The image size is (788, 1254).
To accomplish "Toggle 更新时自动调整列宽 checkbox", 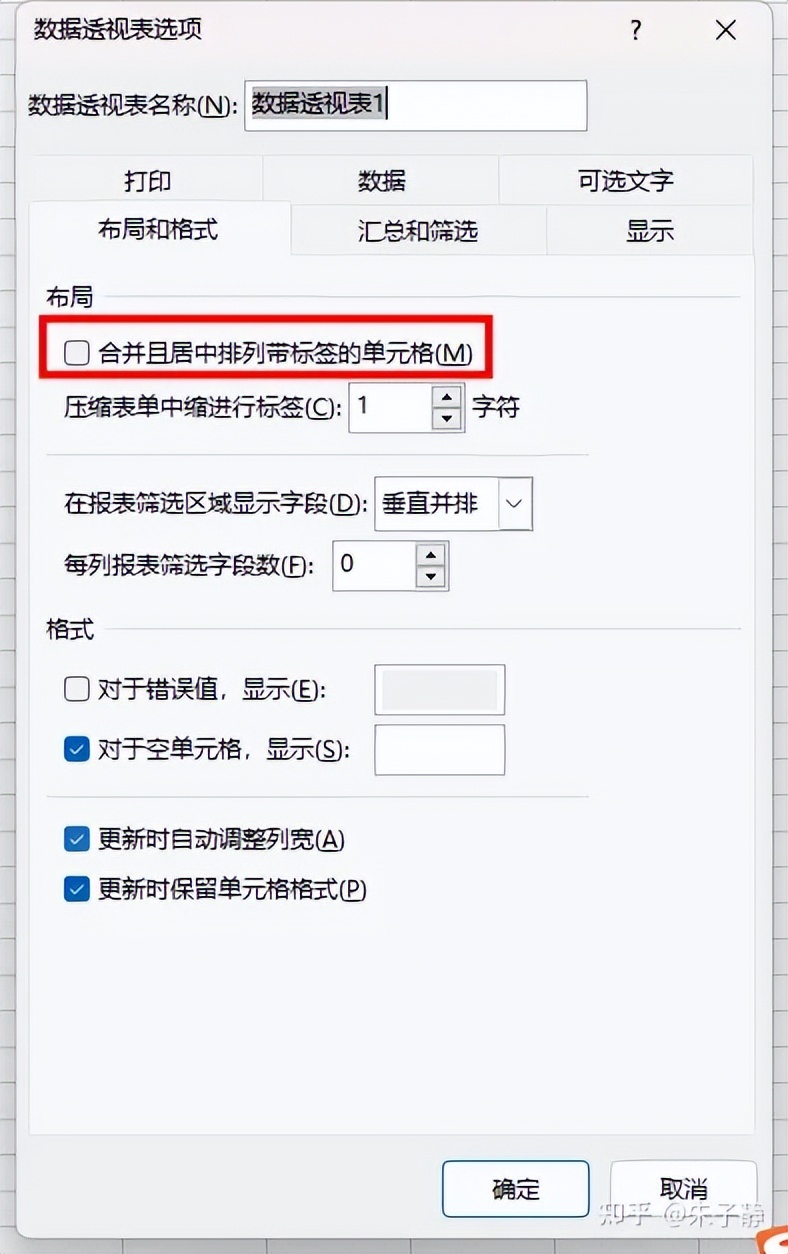I will [77, 839].
